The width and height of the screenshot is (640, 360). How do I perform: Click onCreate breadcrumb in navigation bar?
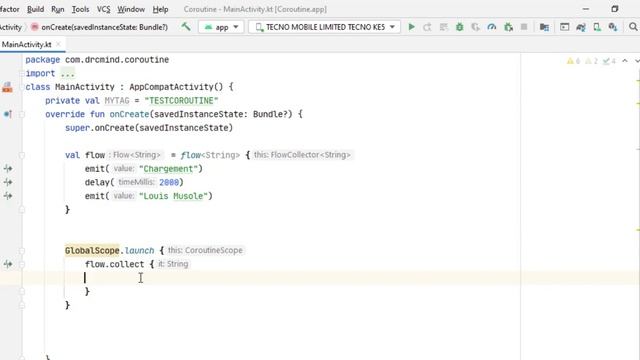coord(100,27)
